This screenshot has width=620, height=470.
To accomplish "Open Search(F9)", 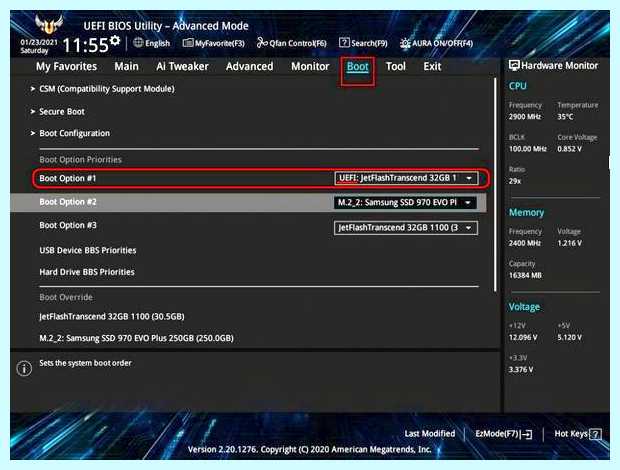I will (363, 43).
